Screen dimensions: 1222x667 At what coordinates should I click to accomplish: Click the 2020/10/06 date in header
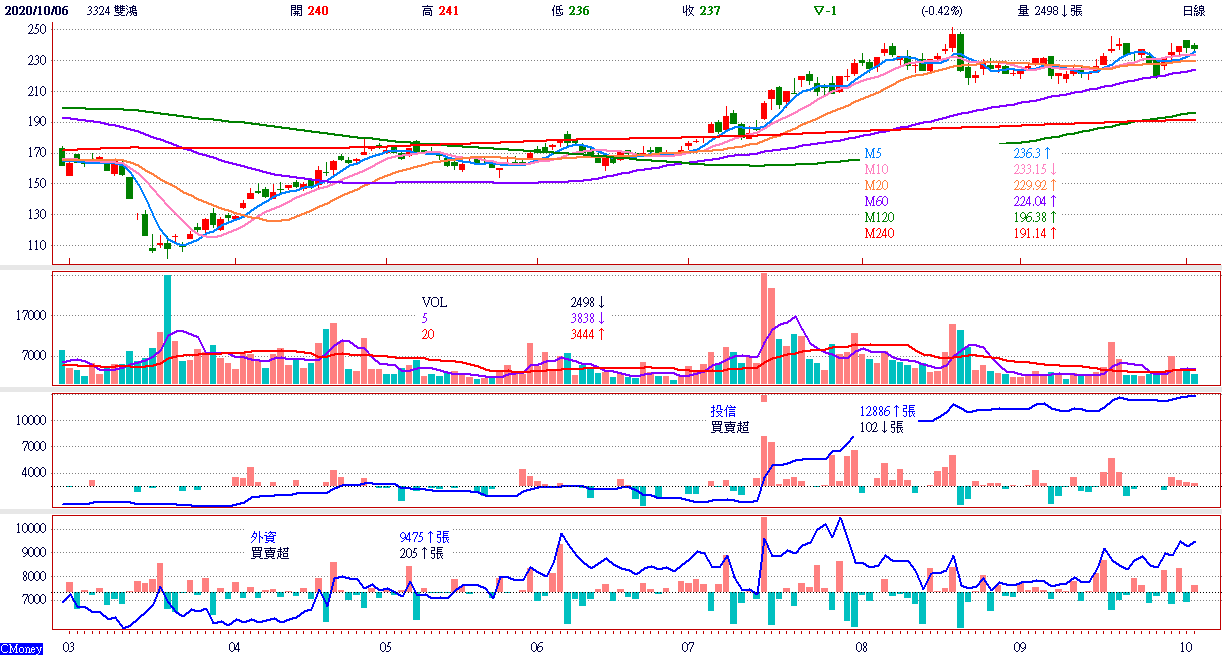36,11
